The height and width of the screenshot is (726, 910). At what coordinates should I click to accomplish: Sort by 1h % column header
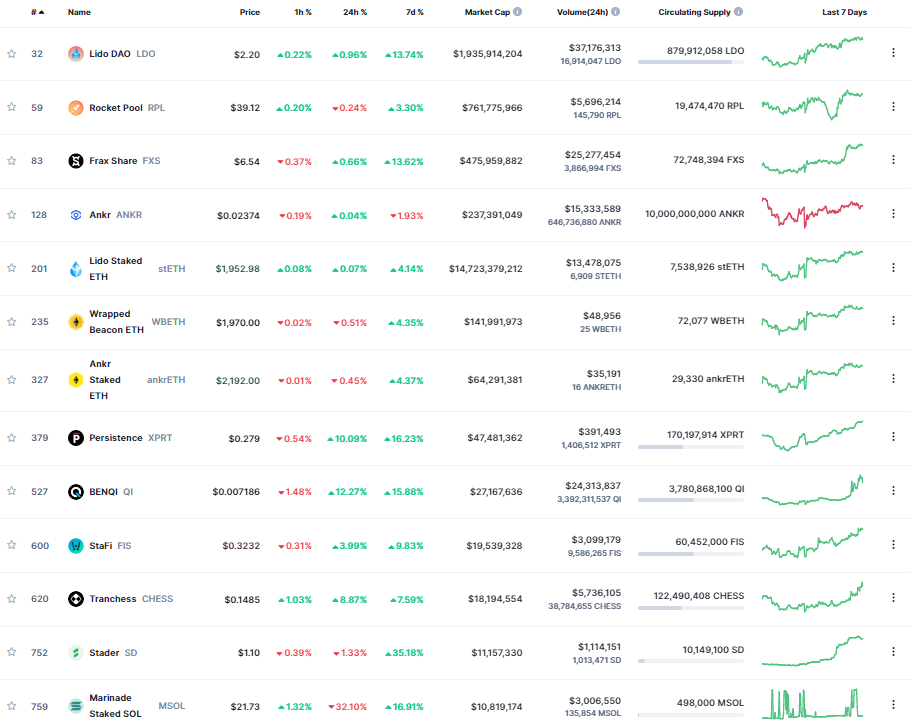(x=303, y=12)
